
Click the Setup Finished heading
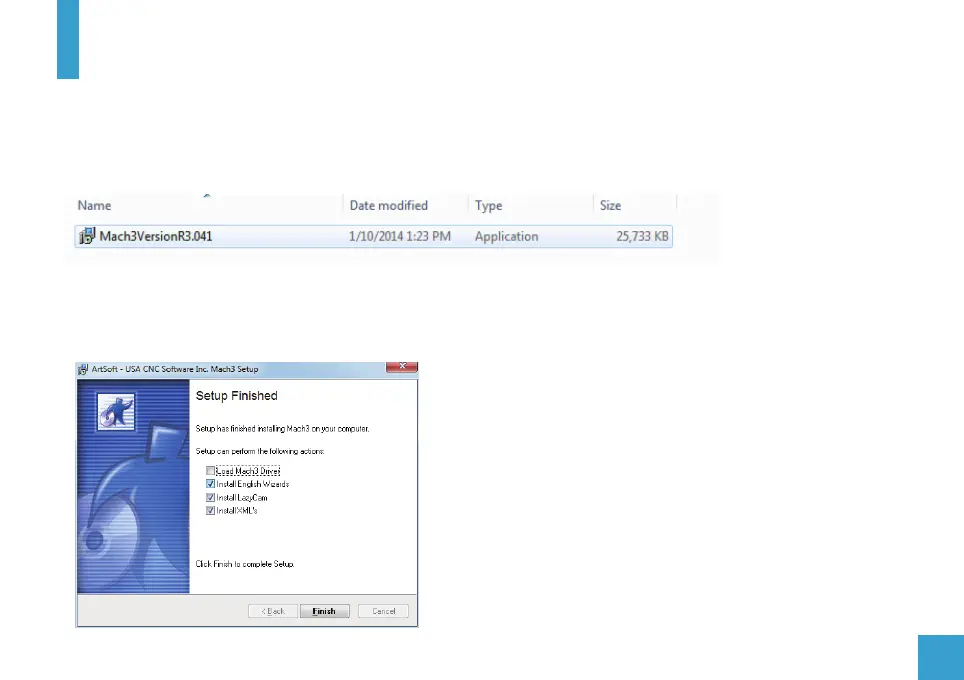coord(237,396)
